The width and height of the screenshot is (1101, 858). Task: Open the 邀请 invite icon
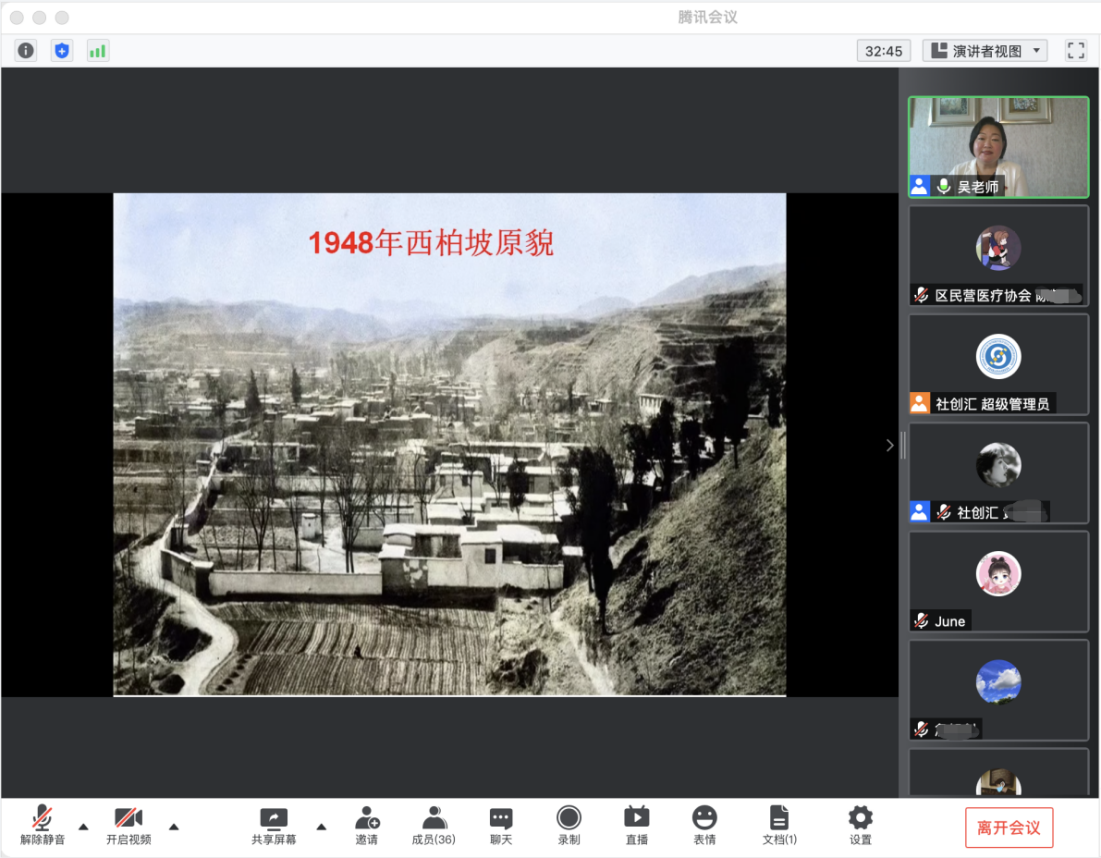367,825
